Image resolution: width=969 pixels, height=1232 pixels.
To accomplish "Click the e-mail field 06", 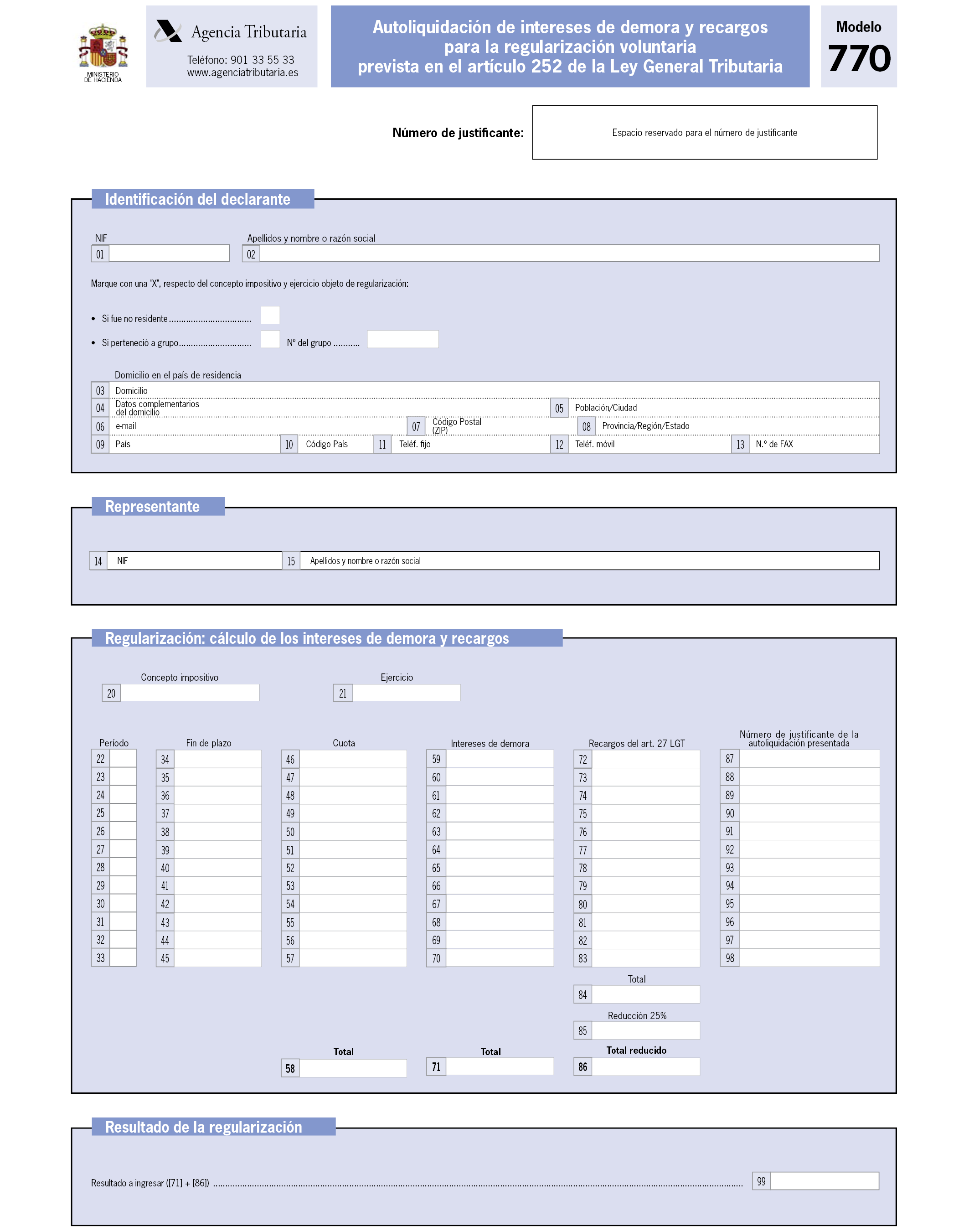I will pyautogui.click(x=258, y=426).
